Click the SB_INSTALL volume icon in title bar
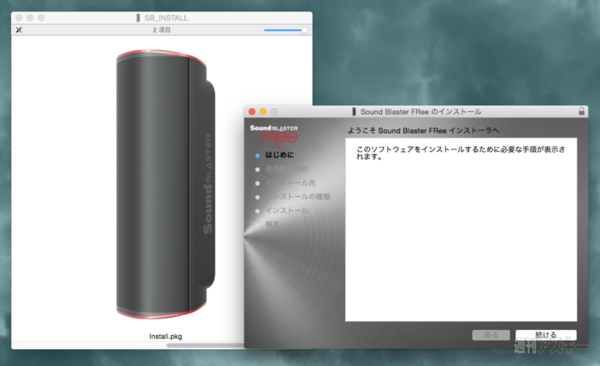Screen dimensions: 600x366 138,18
